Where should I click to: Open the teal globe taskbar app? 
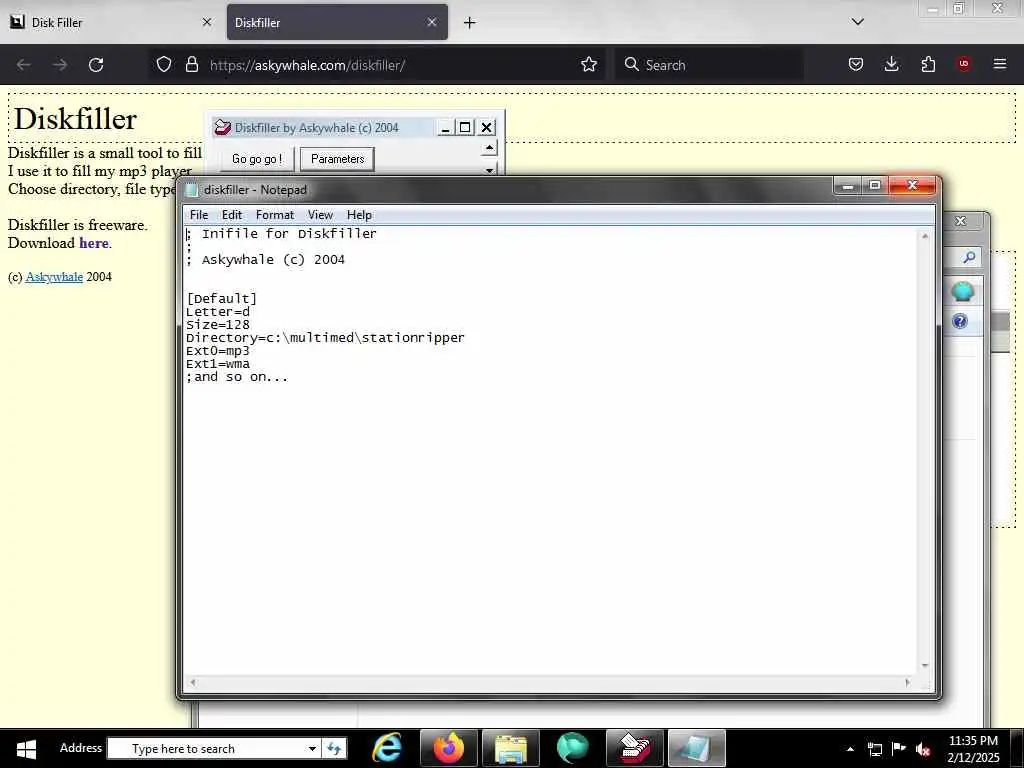click(573, 748)
